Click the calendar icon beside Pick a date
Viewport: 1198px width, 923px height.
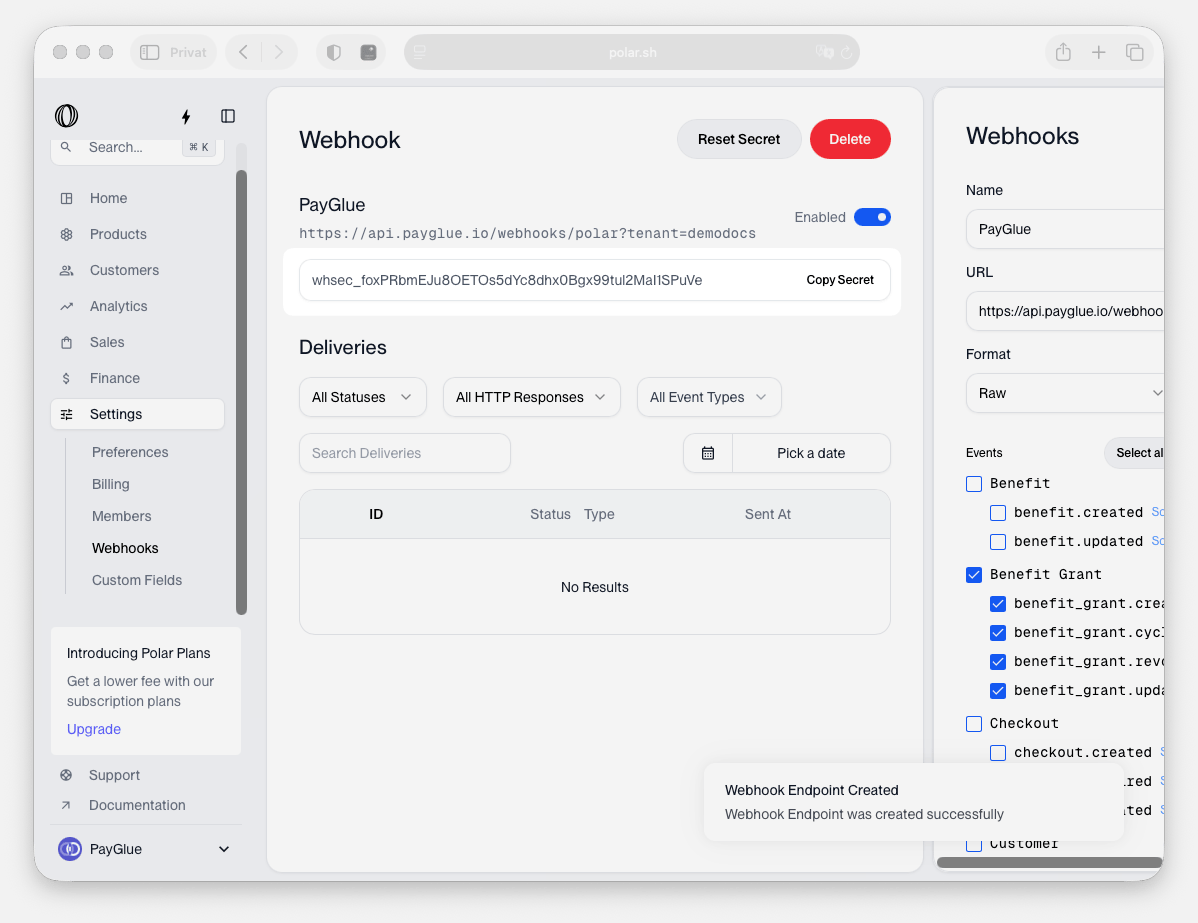coord(708,453)
